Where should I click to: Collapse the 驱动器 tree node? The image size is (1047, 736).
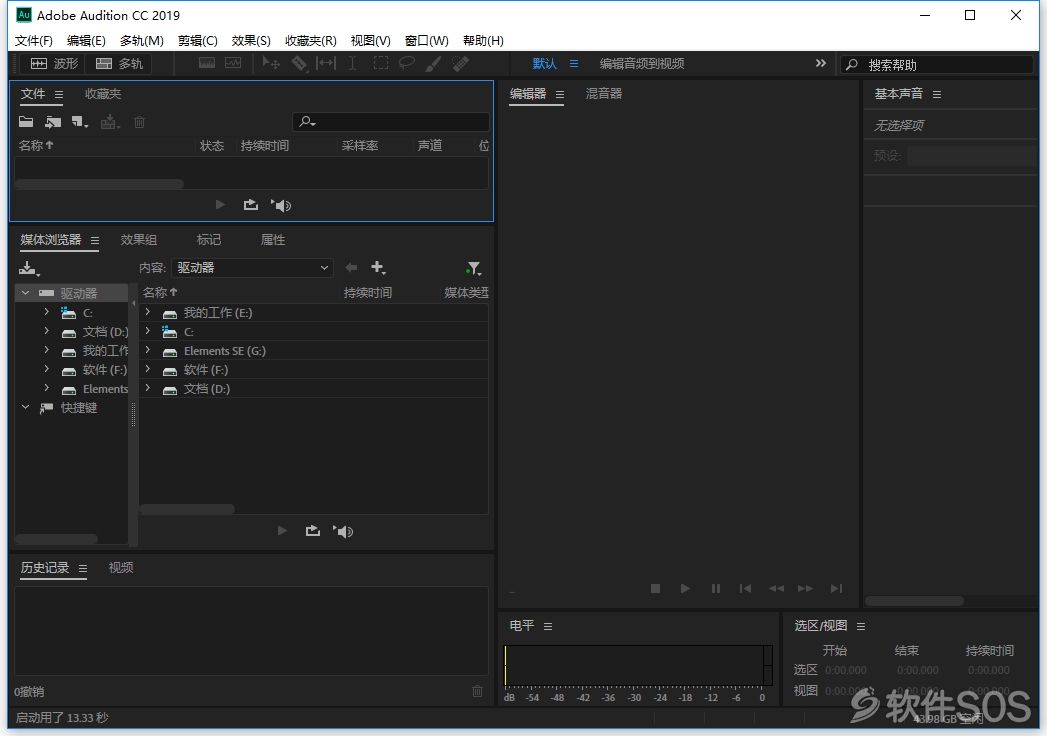(x=25, y=293)
